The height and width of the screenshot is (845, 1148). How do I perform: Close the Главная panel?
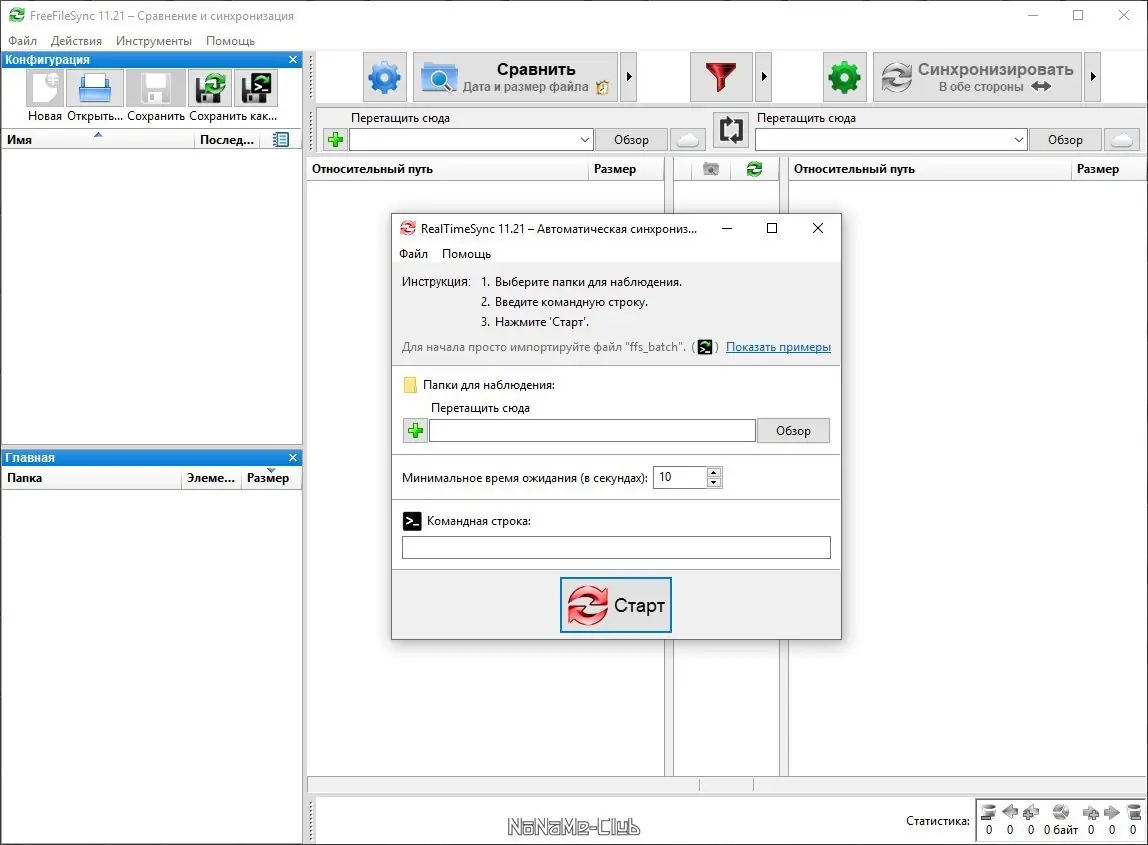pyautogui.click(x=293, y=458)
